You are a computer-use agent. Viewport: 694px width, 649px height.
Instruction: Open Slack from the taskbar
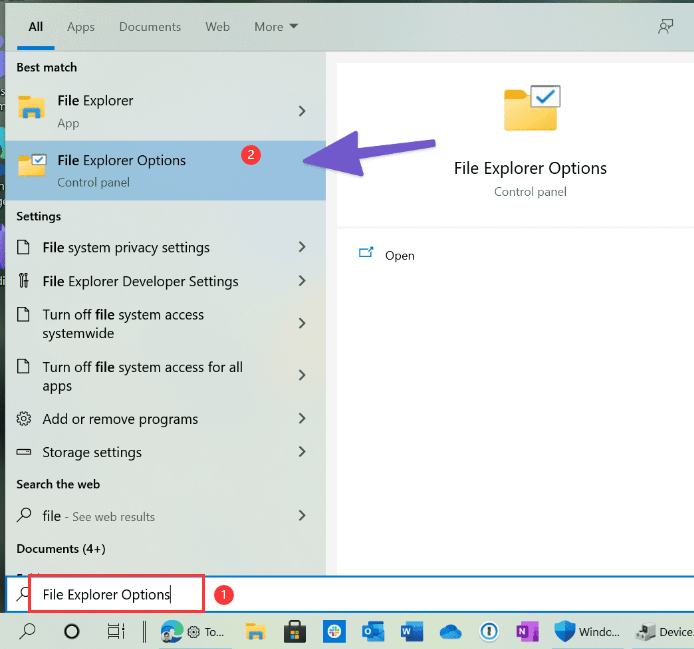[x=334, y=631]
